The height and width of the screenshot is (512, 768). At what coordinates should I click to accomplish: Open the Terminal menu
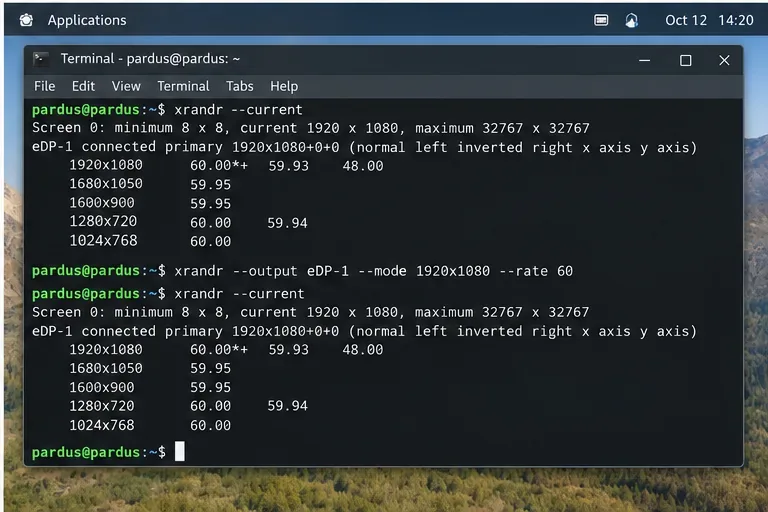[x=183, y=86]
